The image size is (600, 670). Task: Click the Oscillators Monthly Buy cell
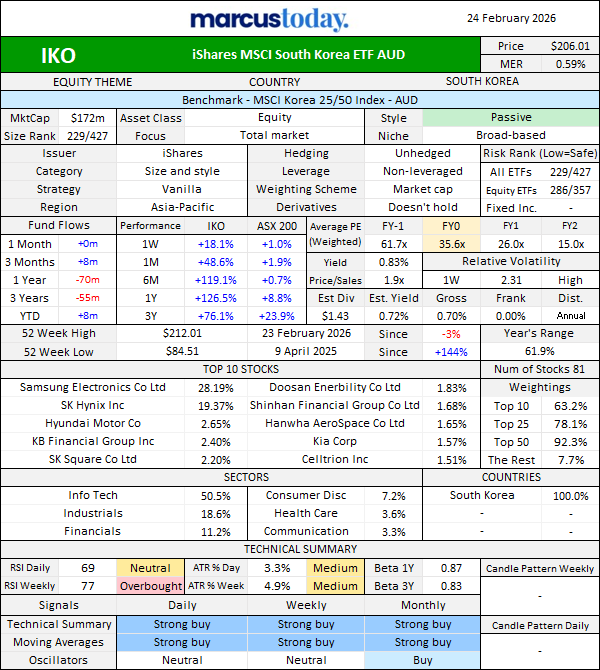point(423,660)
